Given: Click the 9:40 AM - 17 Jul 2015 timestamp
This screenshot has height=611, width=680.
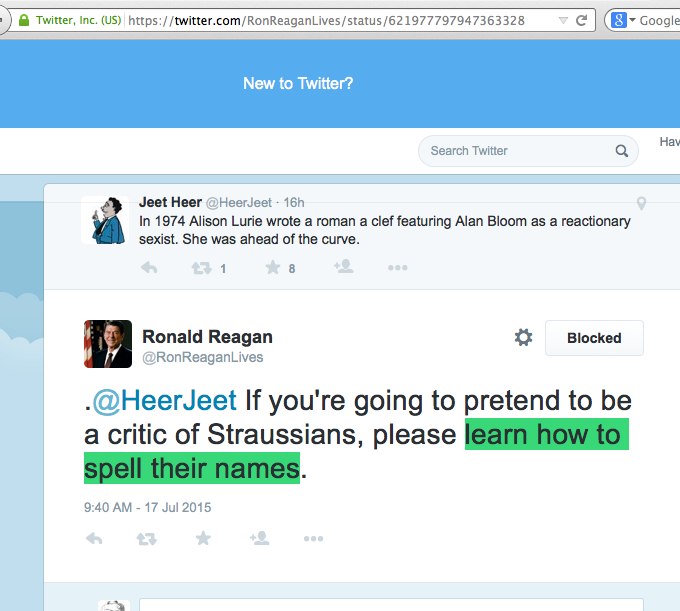Looking at the screenshot, I should [x=147, y=507].
